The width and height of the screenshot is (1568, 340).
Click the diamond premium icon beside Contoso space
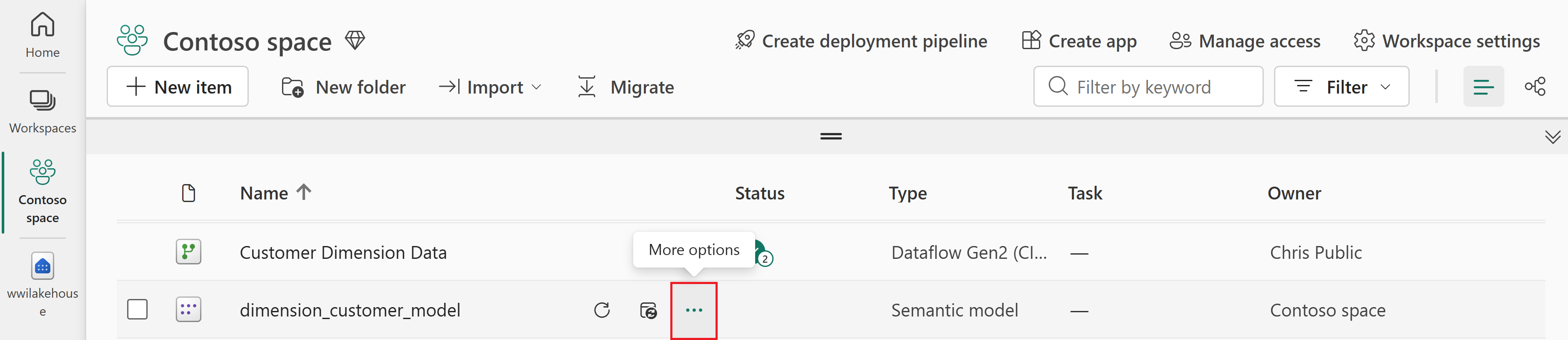click(x=355, y=41)
